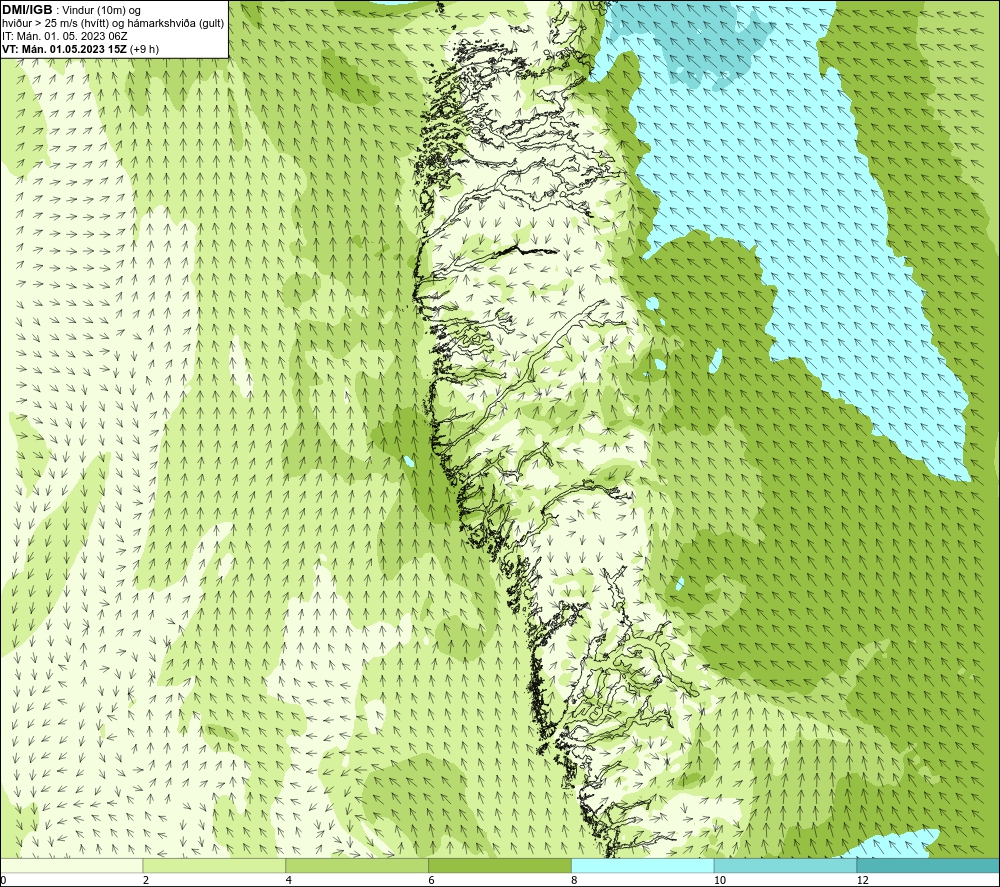Screen dimensions: 1000x887
Task: Click the 'VT: Mán. 01.05.2023 15Z' text
Action: pyautogui.click(x=64, y=49)
